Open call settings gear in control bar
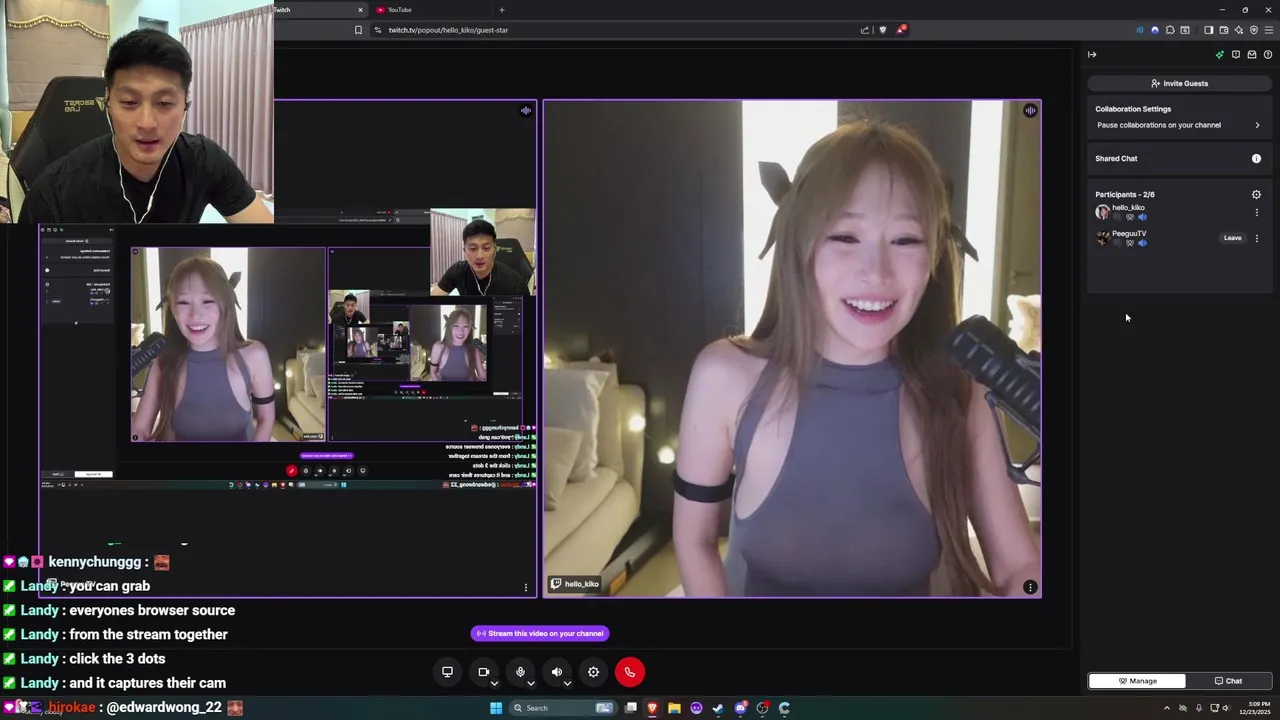 [x=593, y=672]
